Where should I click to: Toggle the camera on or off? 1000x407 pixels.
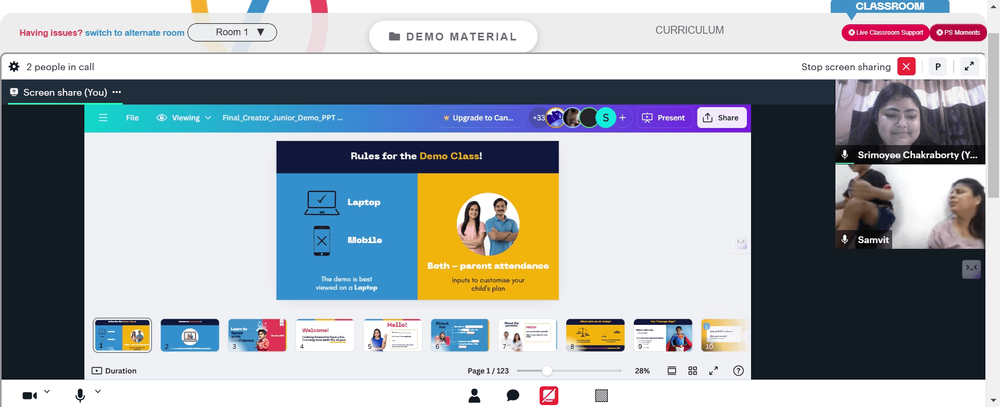29,396
